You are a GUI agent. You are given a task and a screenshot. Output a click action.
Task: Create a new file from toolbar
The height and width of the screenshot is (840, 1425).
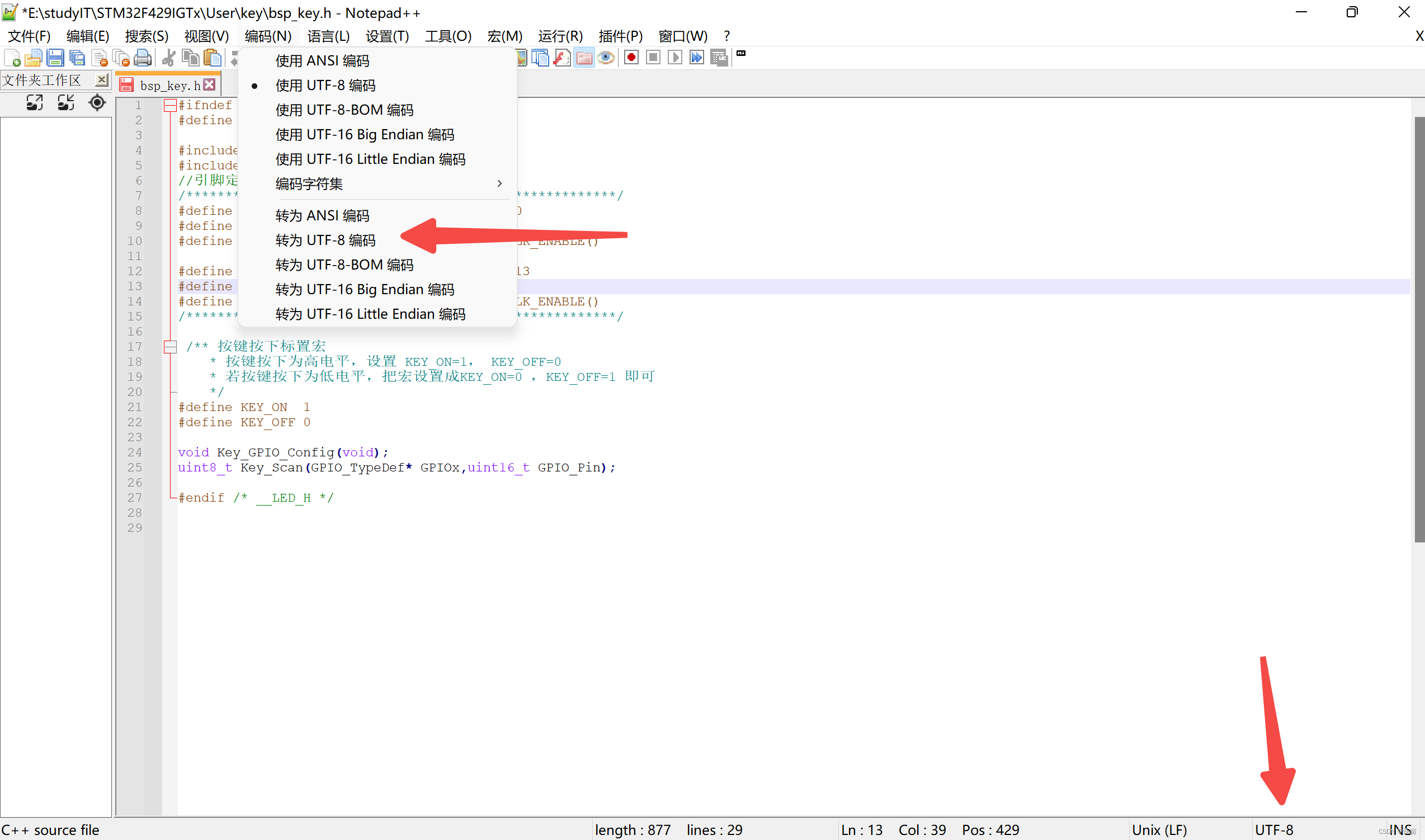click(12, 58)
